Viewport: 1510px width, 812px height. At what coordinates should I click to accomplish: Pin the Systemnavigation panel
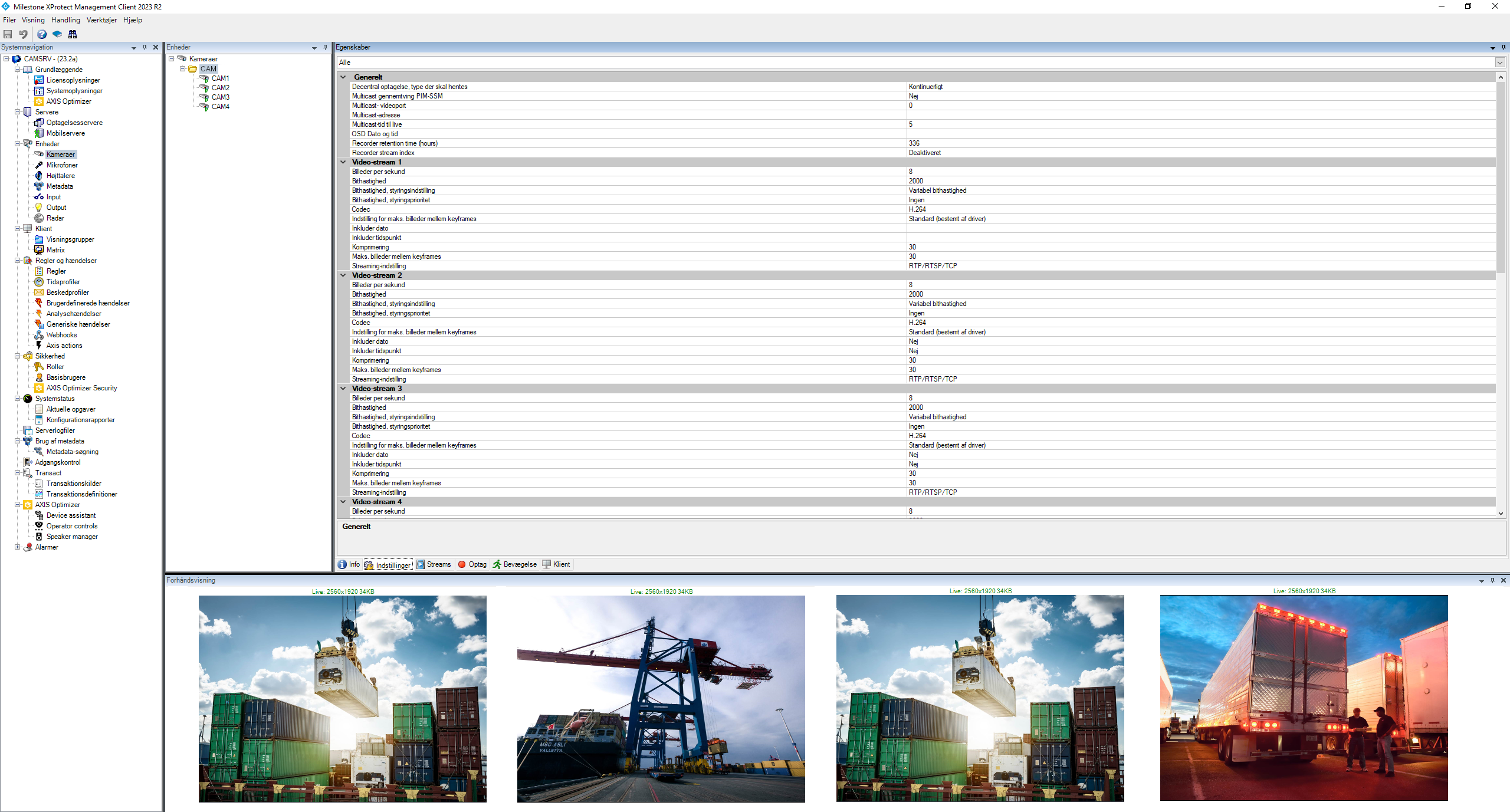pyautogui.click(x=145, y=47)
